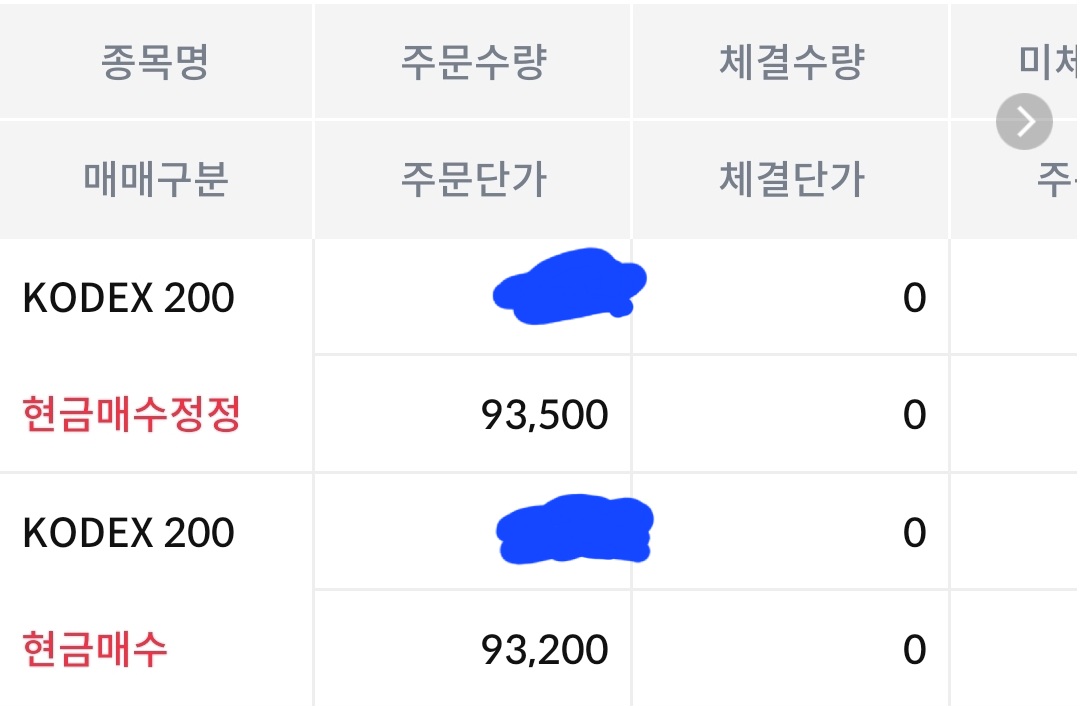Select the 체결수량 column header
This screenshot has height=706, width=1080.
click(791, 62)
